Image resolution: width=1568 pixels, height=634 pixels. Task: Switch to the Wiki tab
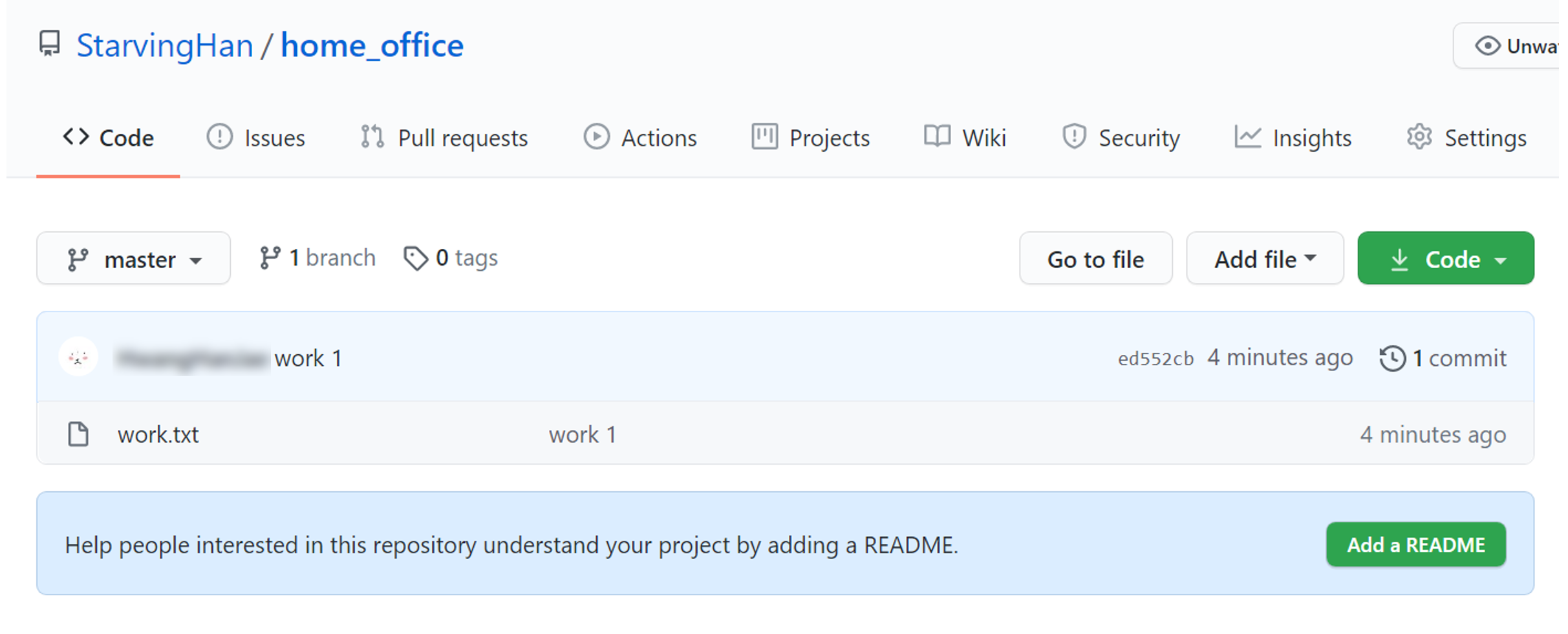click(965, 138)
